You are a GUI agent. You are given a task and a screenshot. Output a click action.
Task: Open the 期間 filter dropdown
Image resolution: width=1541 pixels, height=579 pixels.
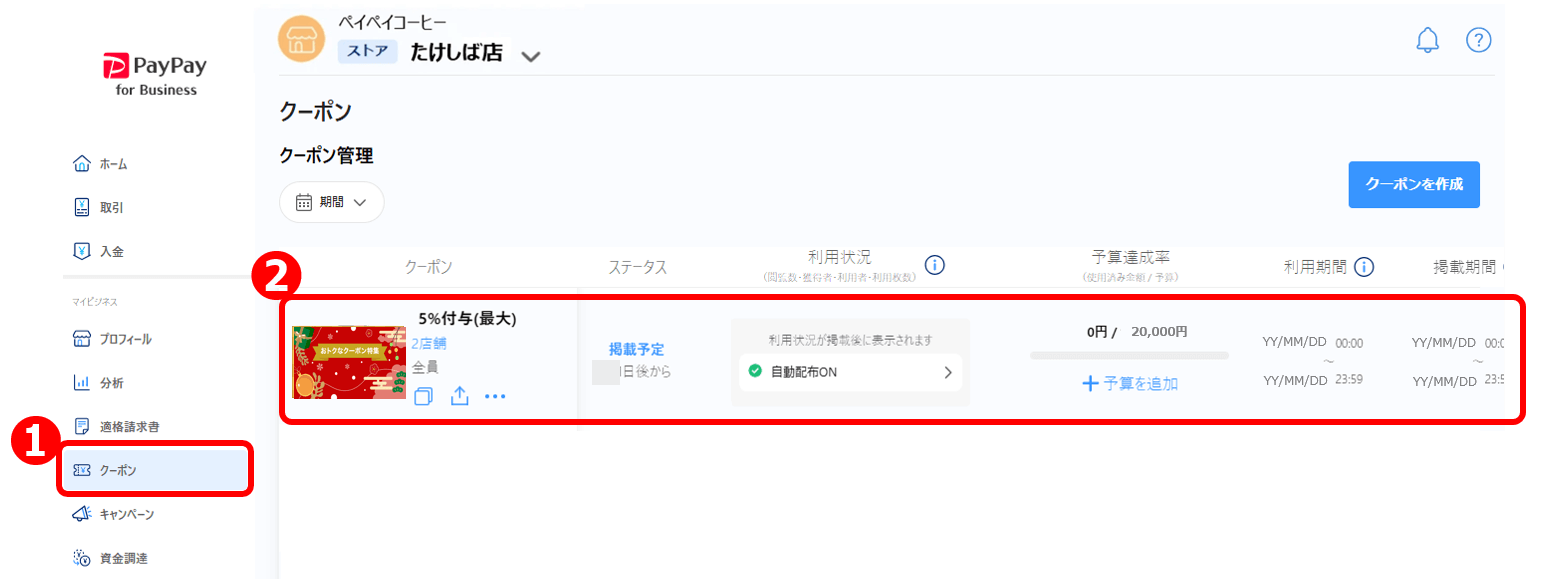331,202
